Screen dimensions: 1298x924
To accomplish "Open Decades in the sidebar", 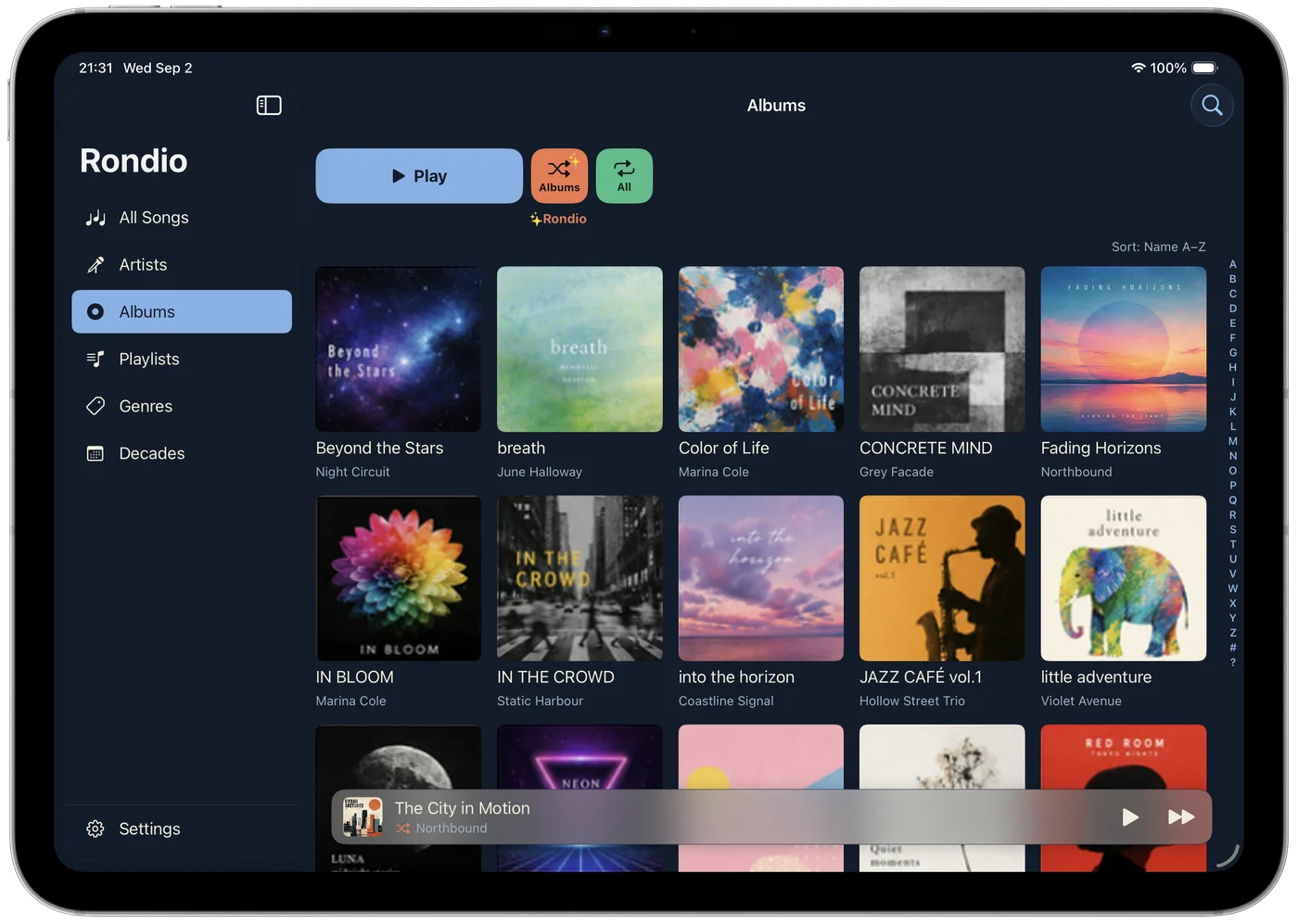I will 182,454.
